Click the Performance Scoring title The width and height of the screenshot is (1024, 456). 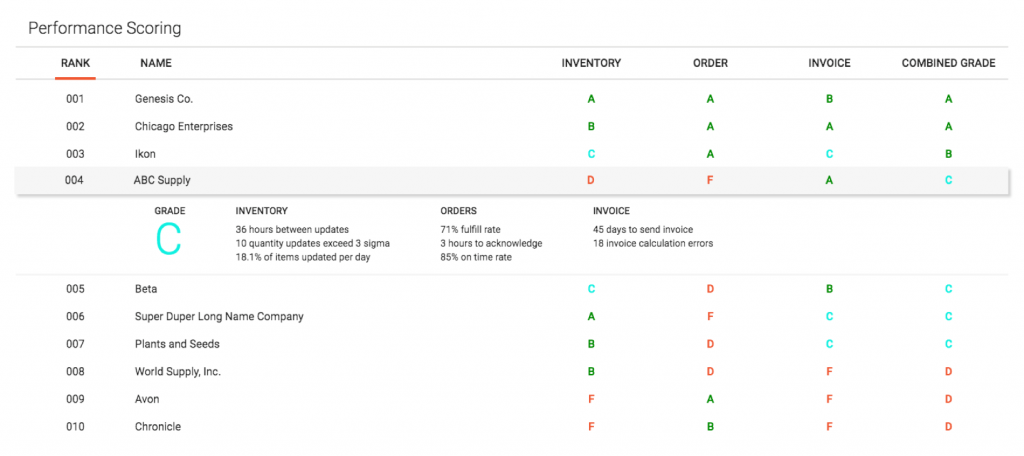click(x=104, y=29)
